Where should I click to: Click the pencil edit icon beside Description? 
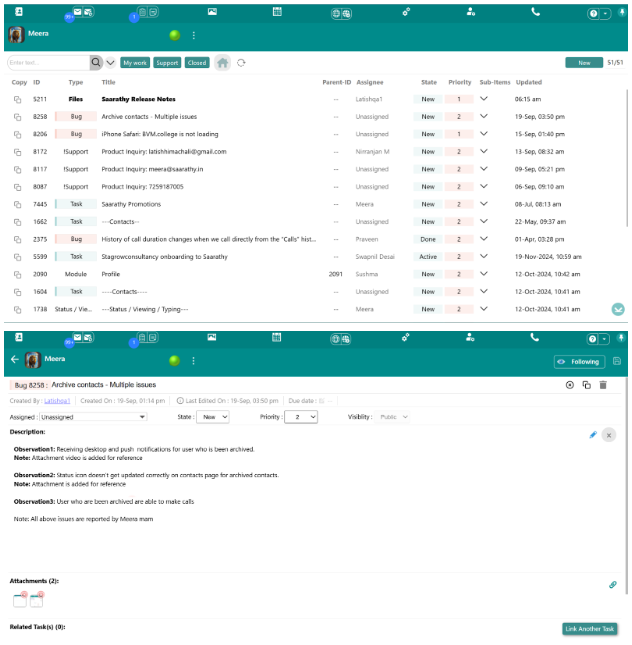pos(593,434)
